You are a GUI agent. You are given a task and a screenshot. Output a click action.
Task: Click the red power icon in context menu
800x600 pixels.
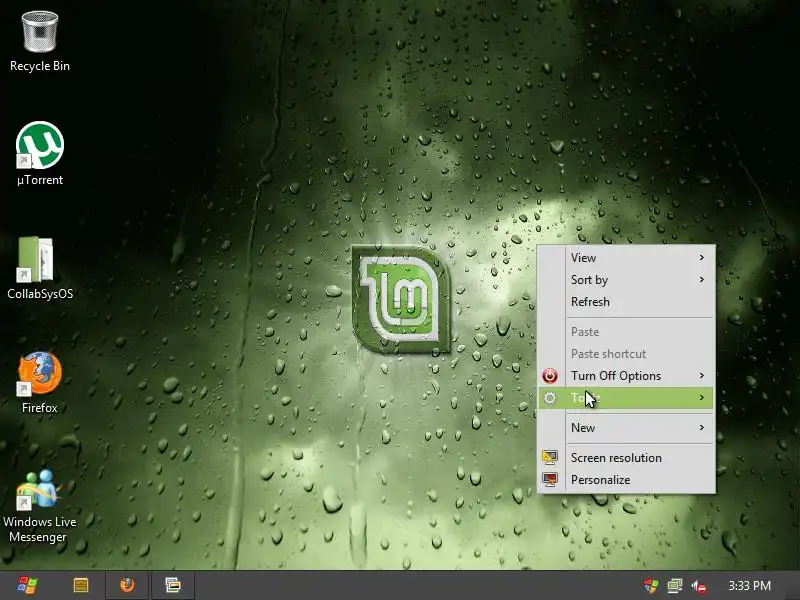coord(549,376)
